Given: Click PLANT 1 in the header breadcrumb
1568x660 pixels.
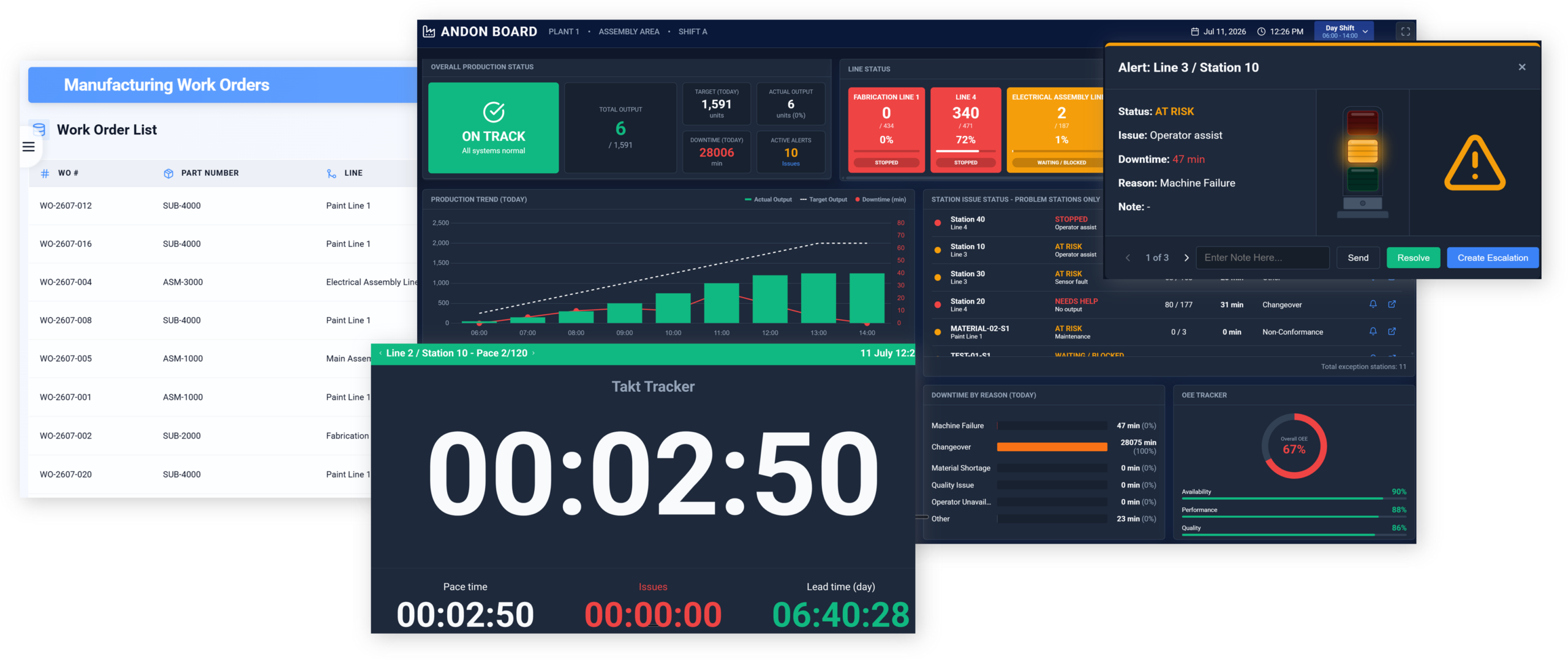Looking at the screenshot, I should (563, 32).
